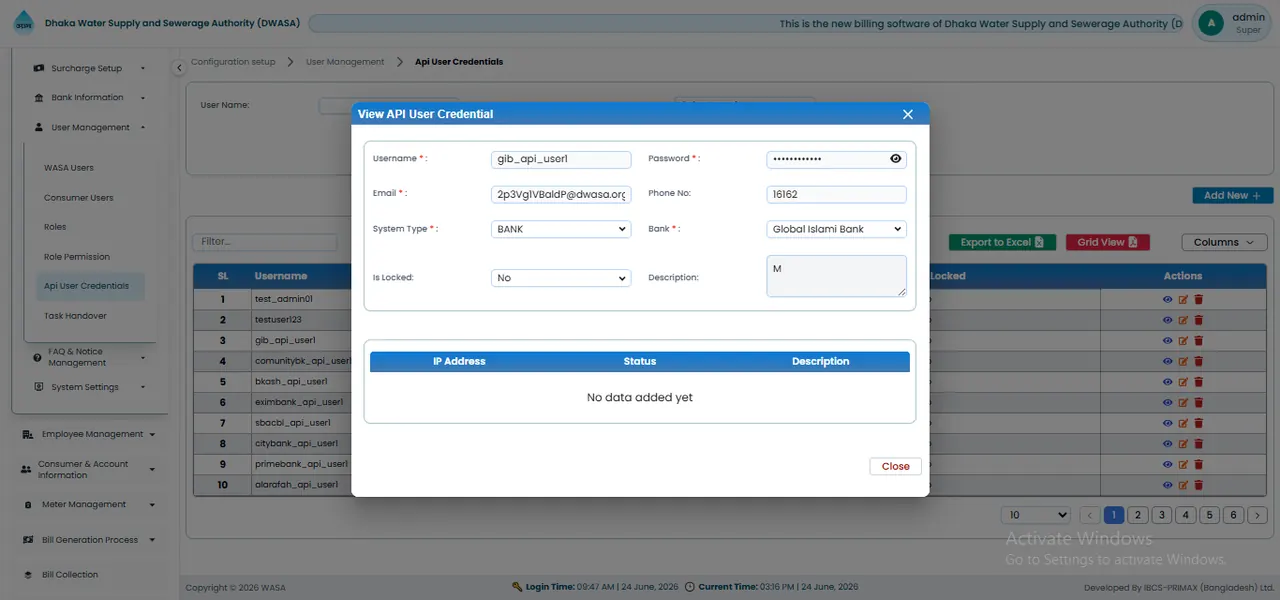Image resolution: width=1280 pixels, height=600 pixels.
Task: Expand Surcharge Setup menu
Action: pos(90,69)
